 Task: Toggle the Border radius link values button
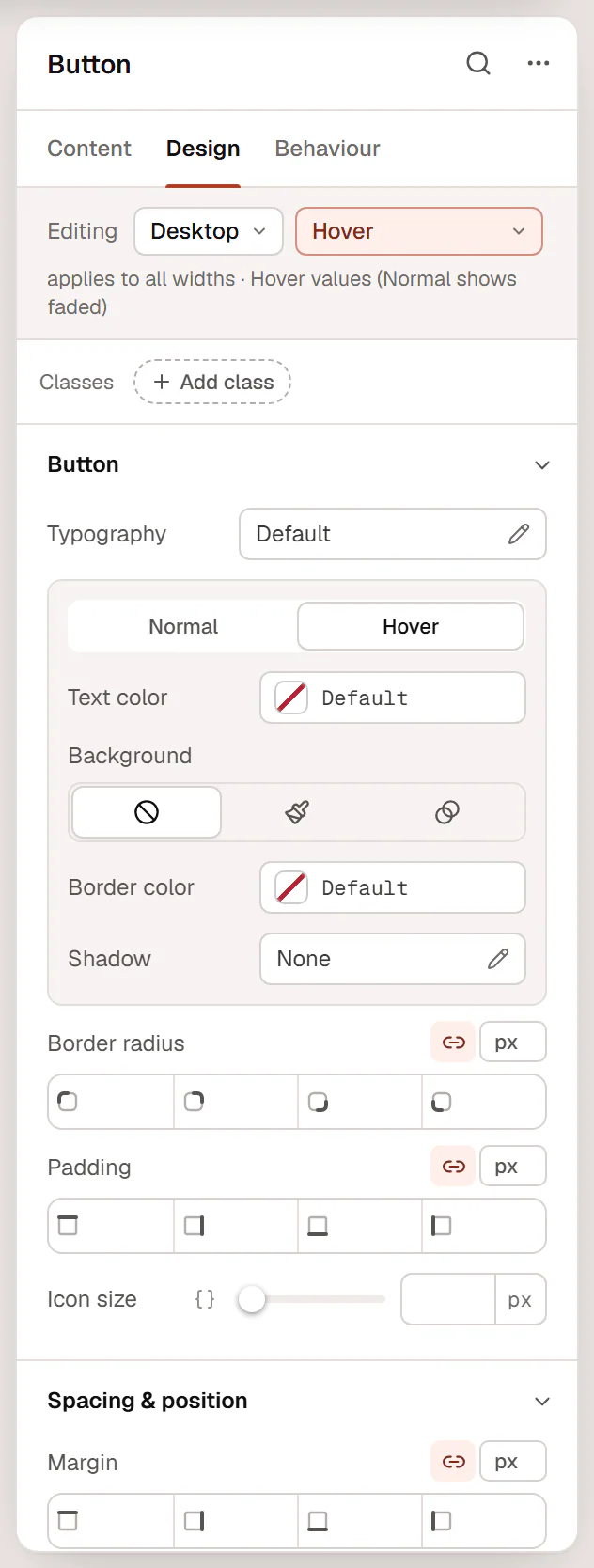[x=454, y=1043]
